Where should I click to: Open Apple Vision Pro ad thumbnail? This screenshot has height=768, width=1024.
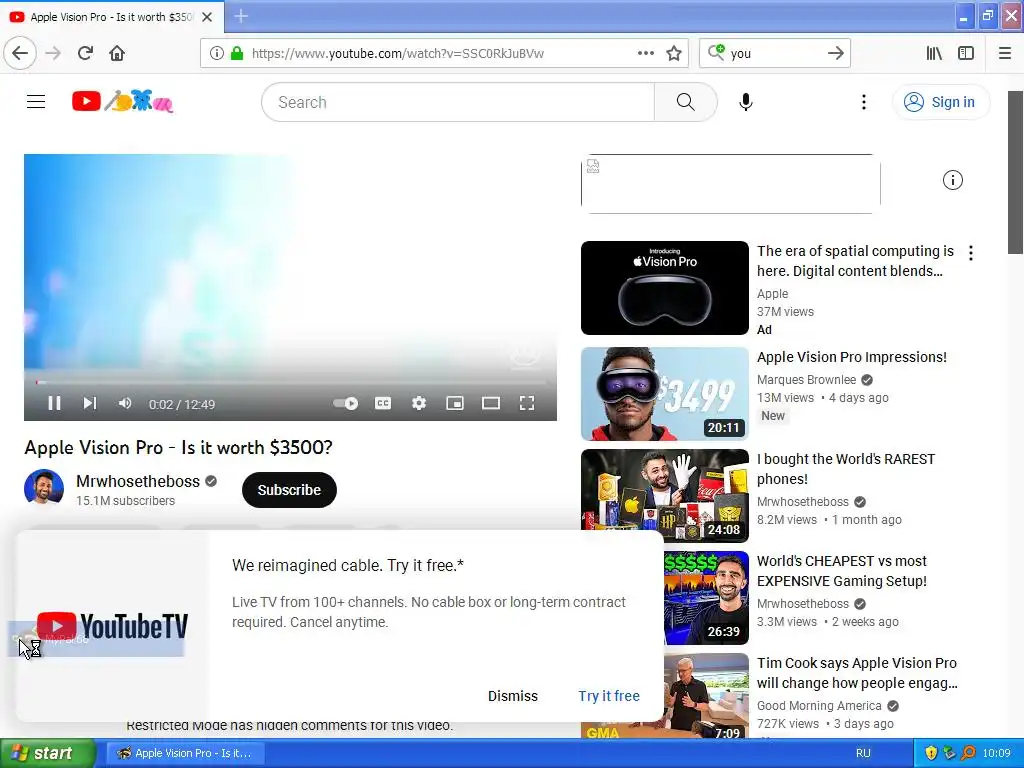[665, 288]
